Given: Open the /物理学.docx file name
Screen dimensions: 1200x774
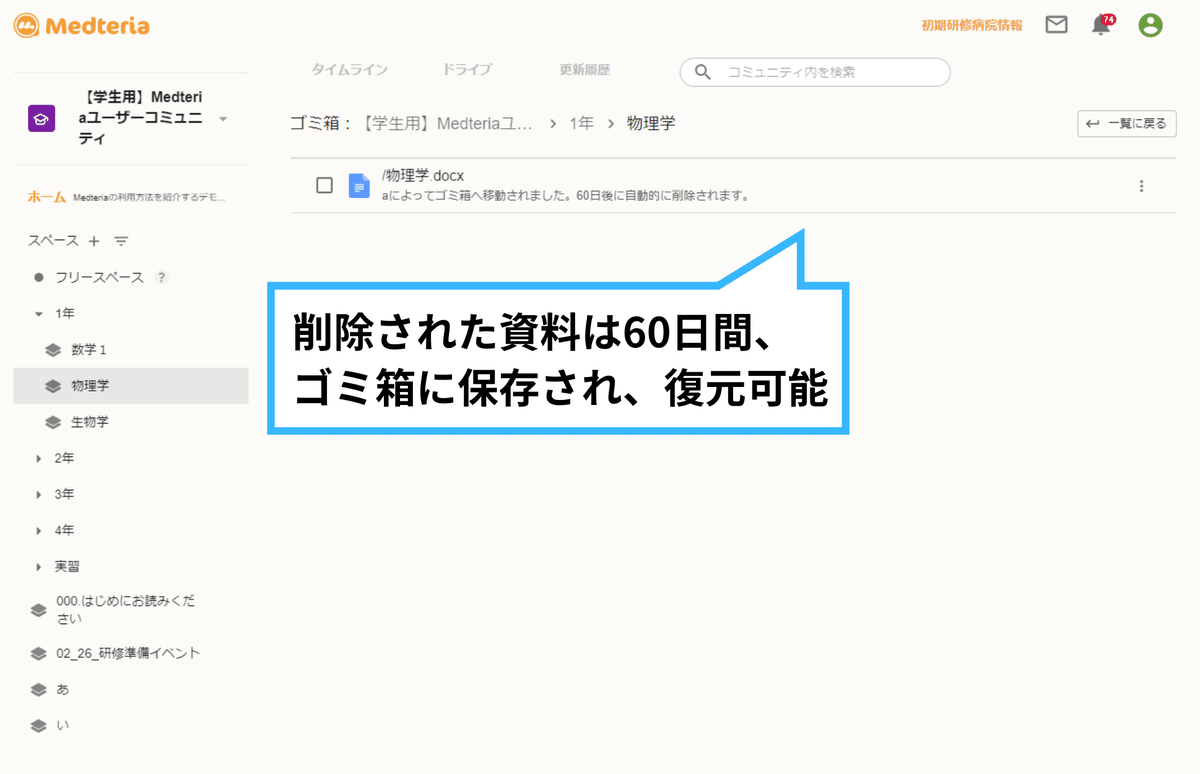Looking at the screenshot, I should click(423, 176).
